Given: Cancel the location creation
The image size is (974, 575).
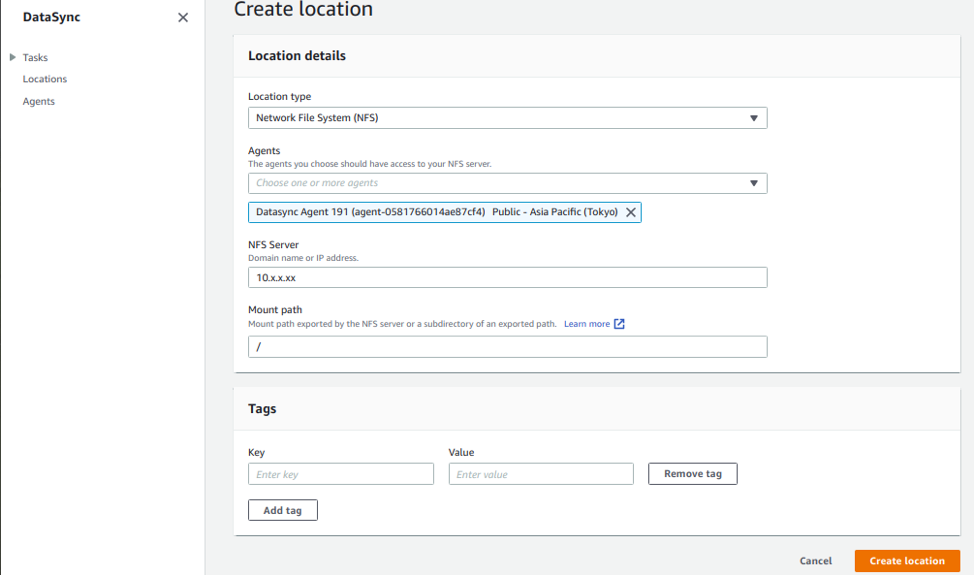Looking at the screenshot, I should coord(815,561).
